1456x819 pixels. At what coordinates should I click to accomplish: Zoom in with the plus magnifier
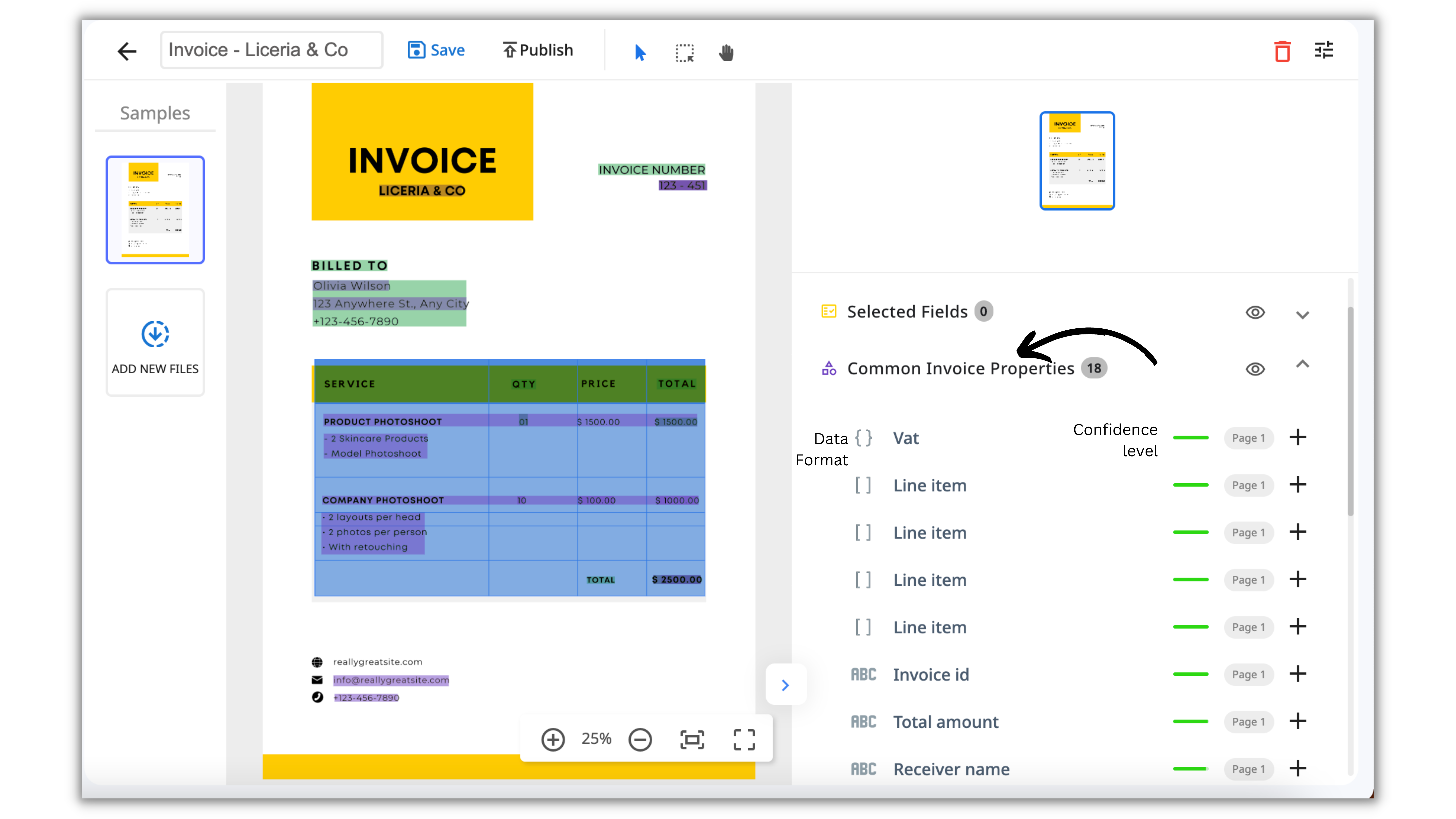coord(553,739)
